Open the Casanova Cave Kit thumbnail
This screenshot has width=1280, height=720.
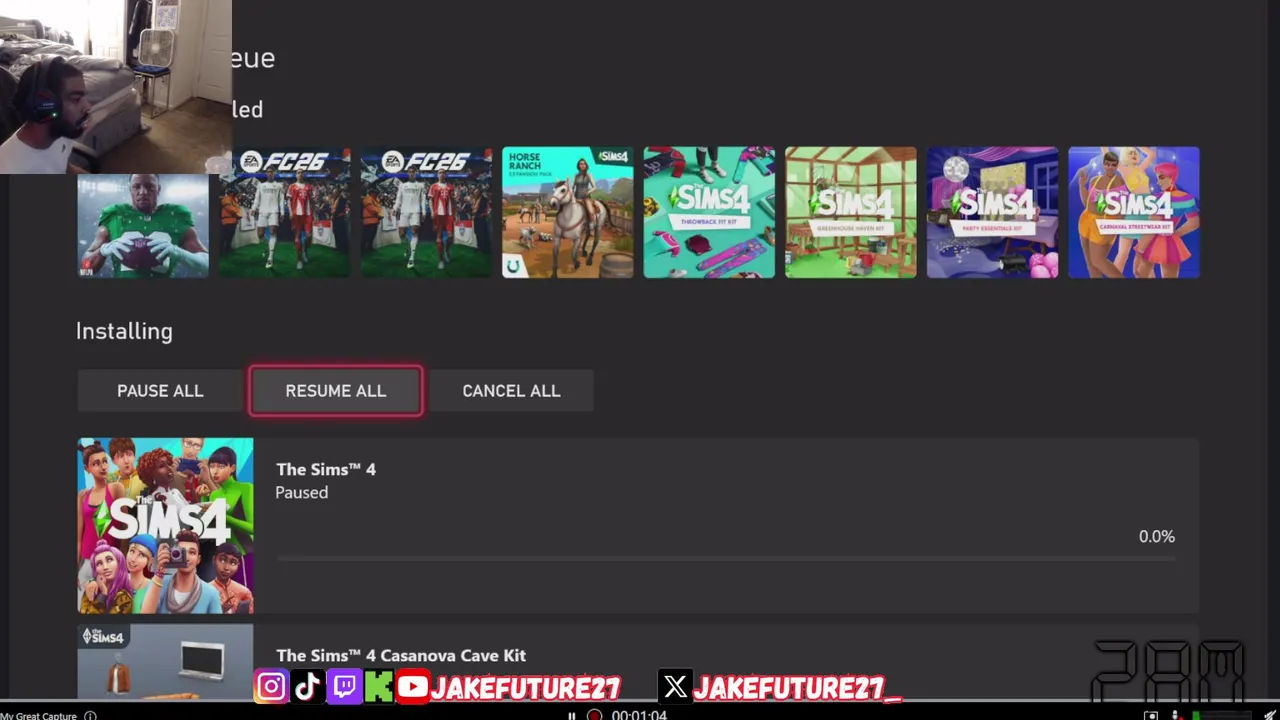[x=166, y=660]
